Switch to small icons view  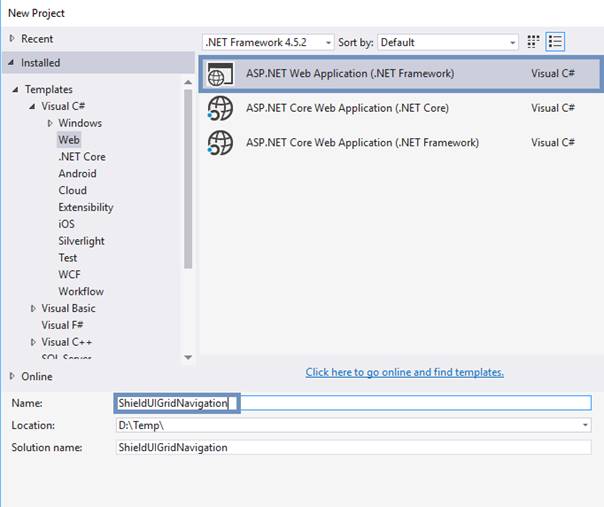pyautogui.click(x=533, y=42)
